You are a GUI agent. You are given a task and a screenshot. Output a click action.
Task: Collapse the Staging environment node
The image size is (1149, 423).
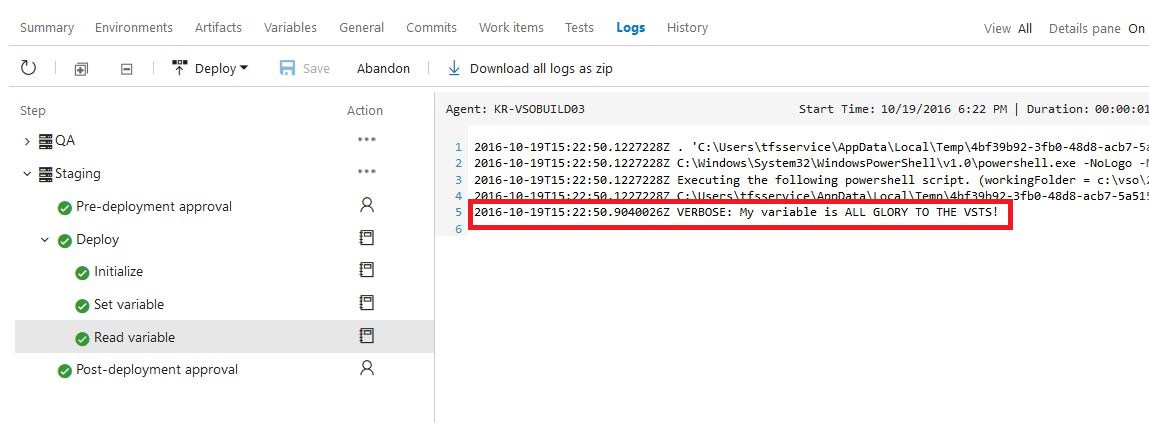pos(27,174)
